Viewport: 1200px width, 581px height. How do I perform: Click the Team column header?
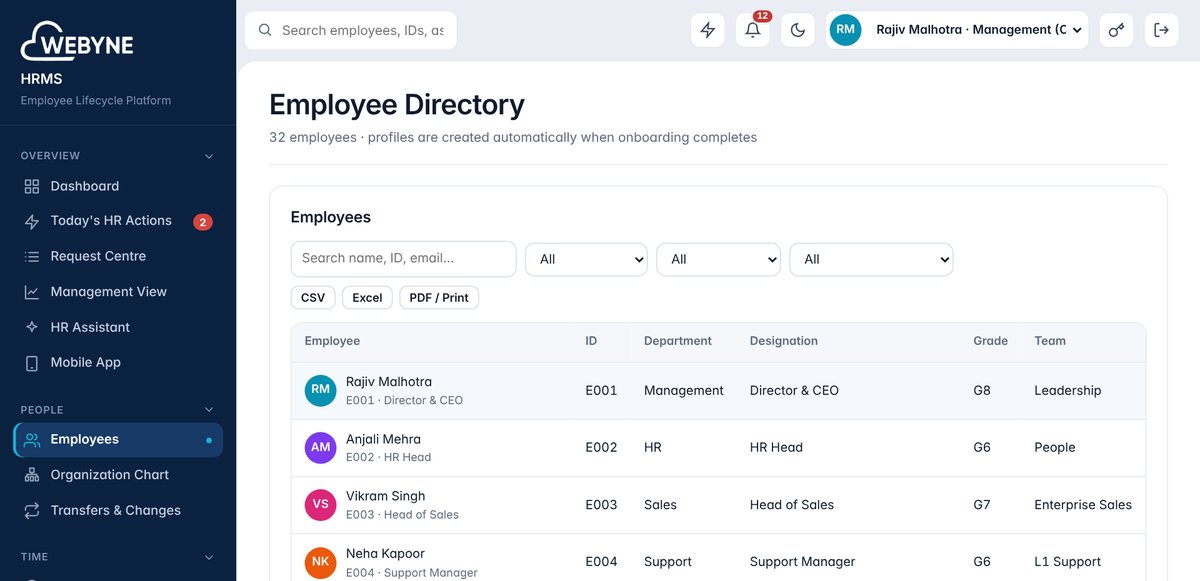[x=1050, y=341]
